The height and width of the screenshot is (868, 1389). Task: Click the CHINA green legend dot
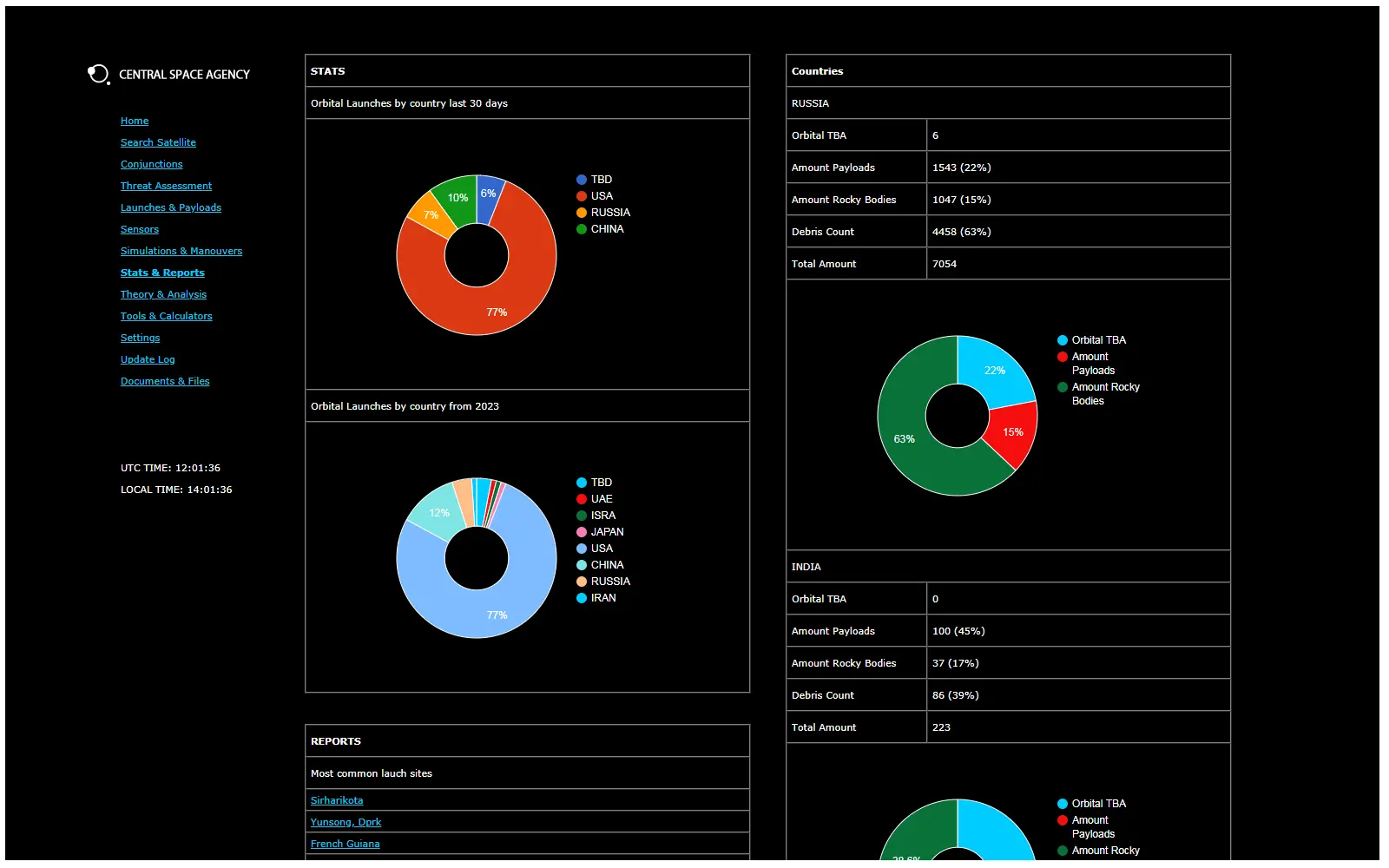[x=580, y=228]
